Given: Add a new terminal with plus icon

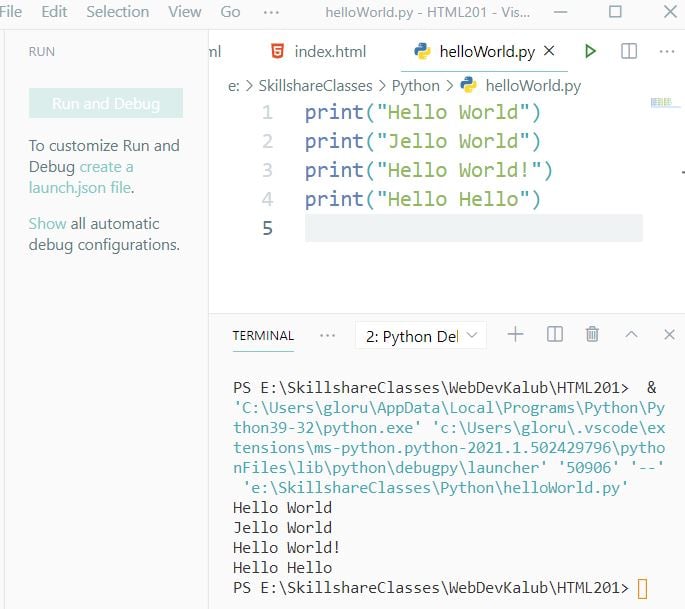Looking at the screenshot, I should [515, 335].
